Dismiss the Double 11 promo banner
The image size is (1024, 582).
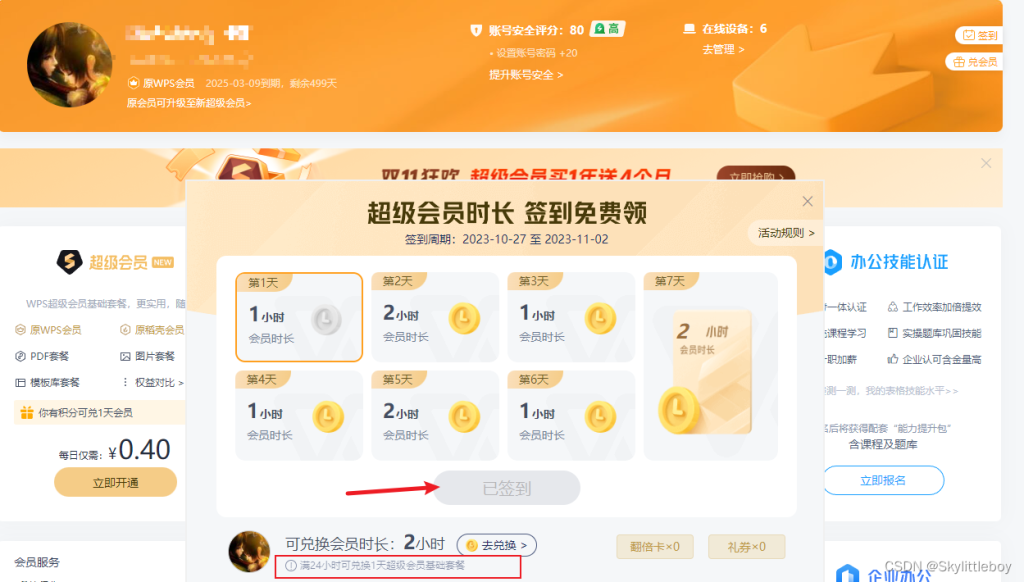point(986,163)
